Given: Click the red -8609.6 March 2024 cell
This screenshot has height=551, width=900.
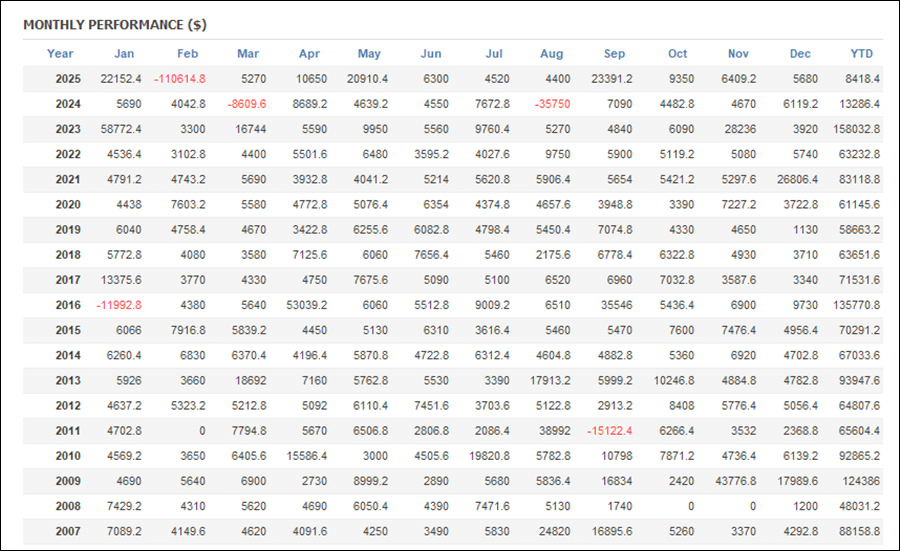Looking at the screenshot, I should point(248,104).
